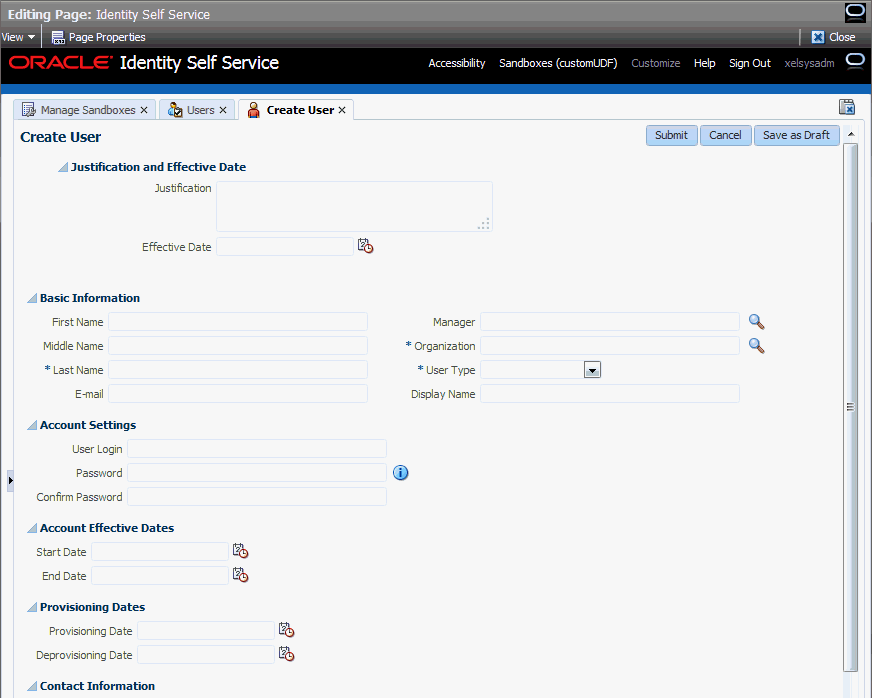
Task: Collapse Justification and Effective Date section
Action: click(63, 167)
